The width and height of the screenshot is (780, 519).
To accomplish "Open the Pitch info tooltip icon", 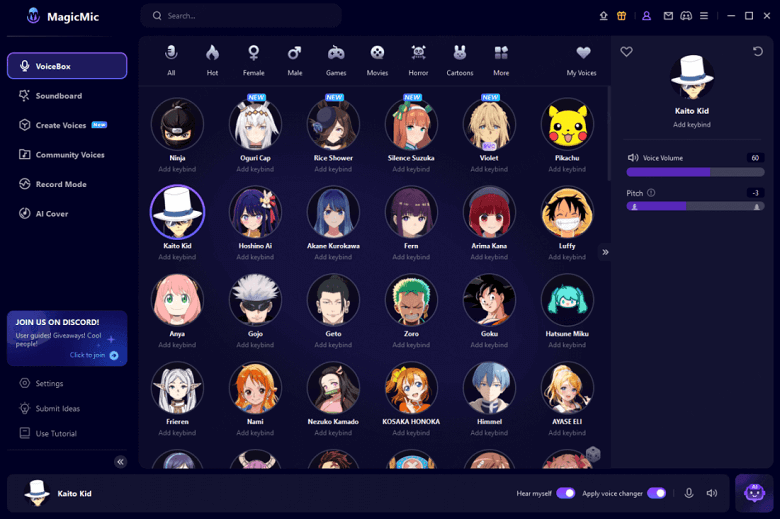I will tap(651, 193).
